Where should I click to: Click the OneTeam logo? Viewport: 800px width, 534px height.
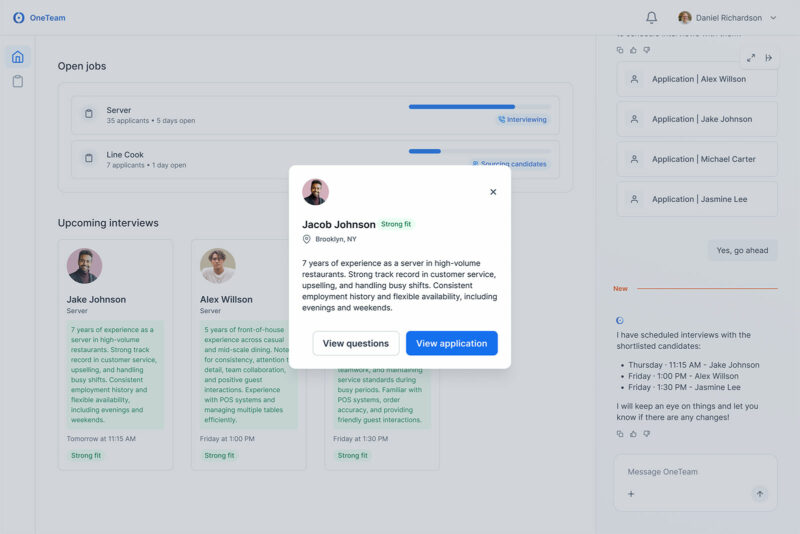[39, 18]
